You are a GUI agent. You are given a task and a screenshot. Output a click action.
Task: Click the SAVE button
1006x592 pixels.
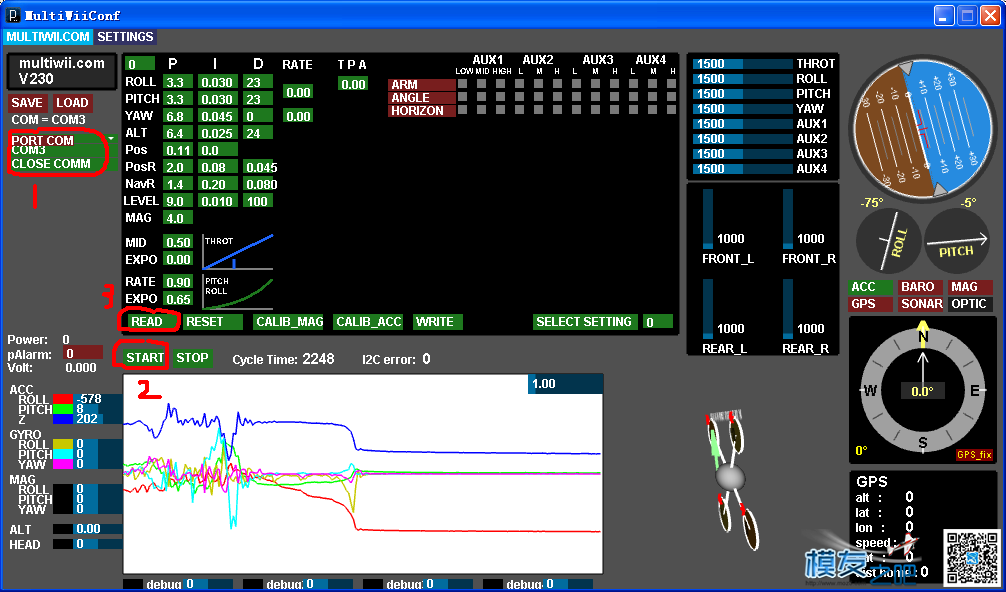(x=27, y=103)
